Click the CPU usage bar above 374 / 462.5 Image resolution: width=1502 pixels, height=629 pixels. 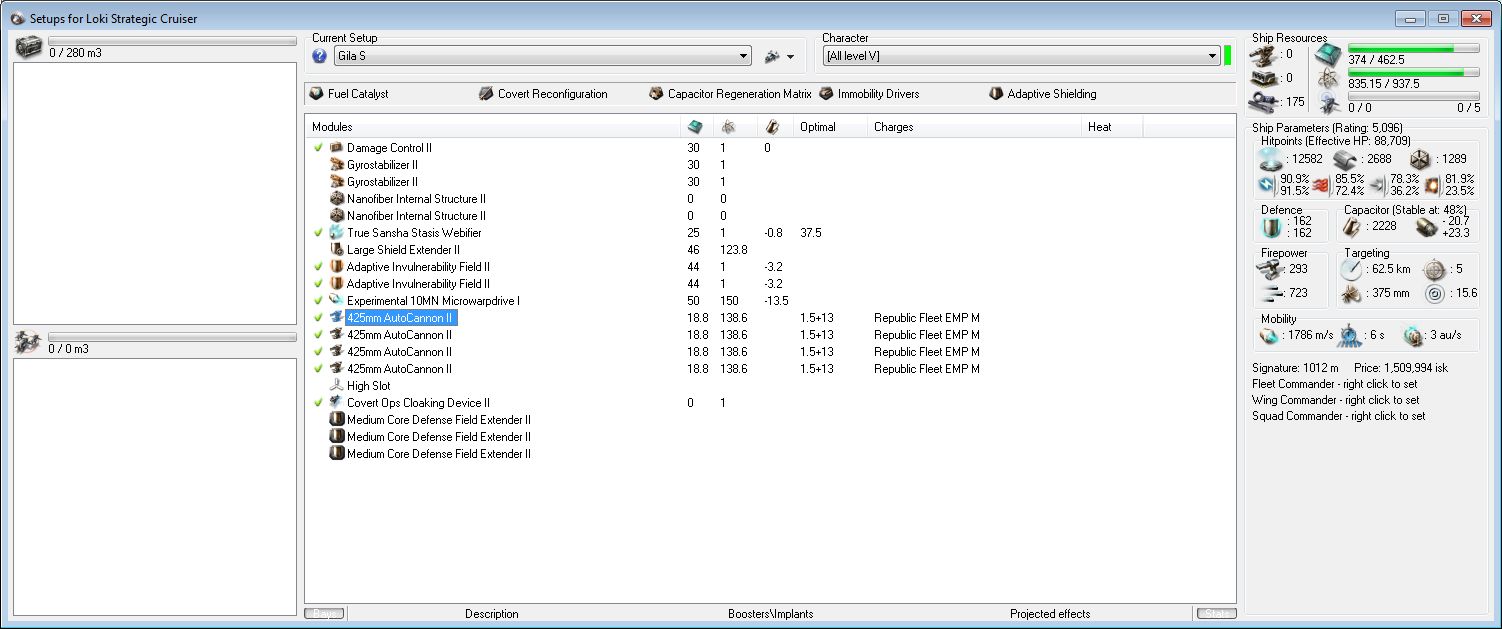point(1414,48)
